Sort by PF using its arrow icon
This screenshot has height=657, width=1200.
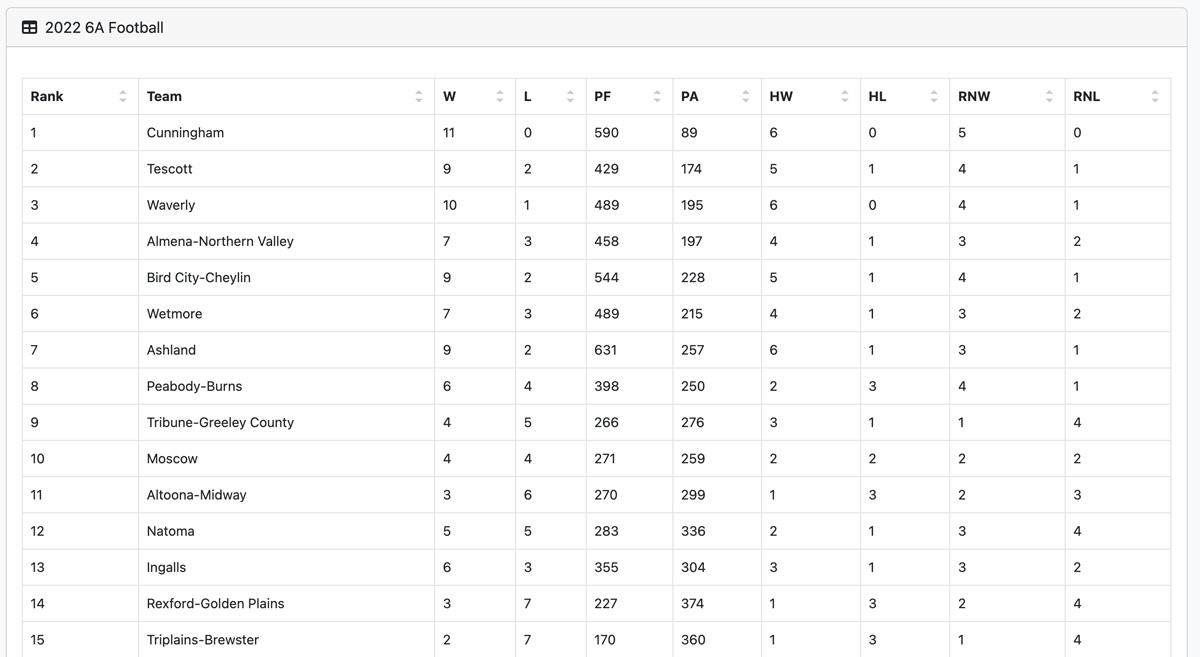click(x=657, y=97)
